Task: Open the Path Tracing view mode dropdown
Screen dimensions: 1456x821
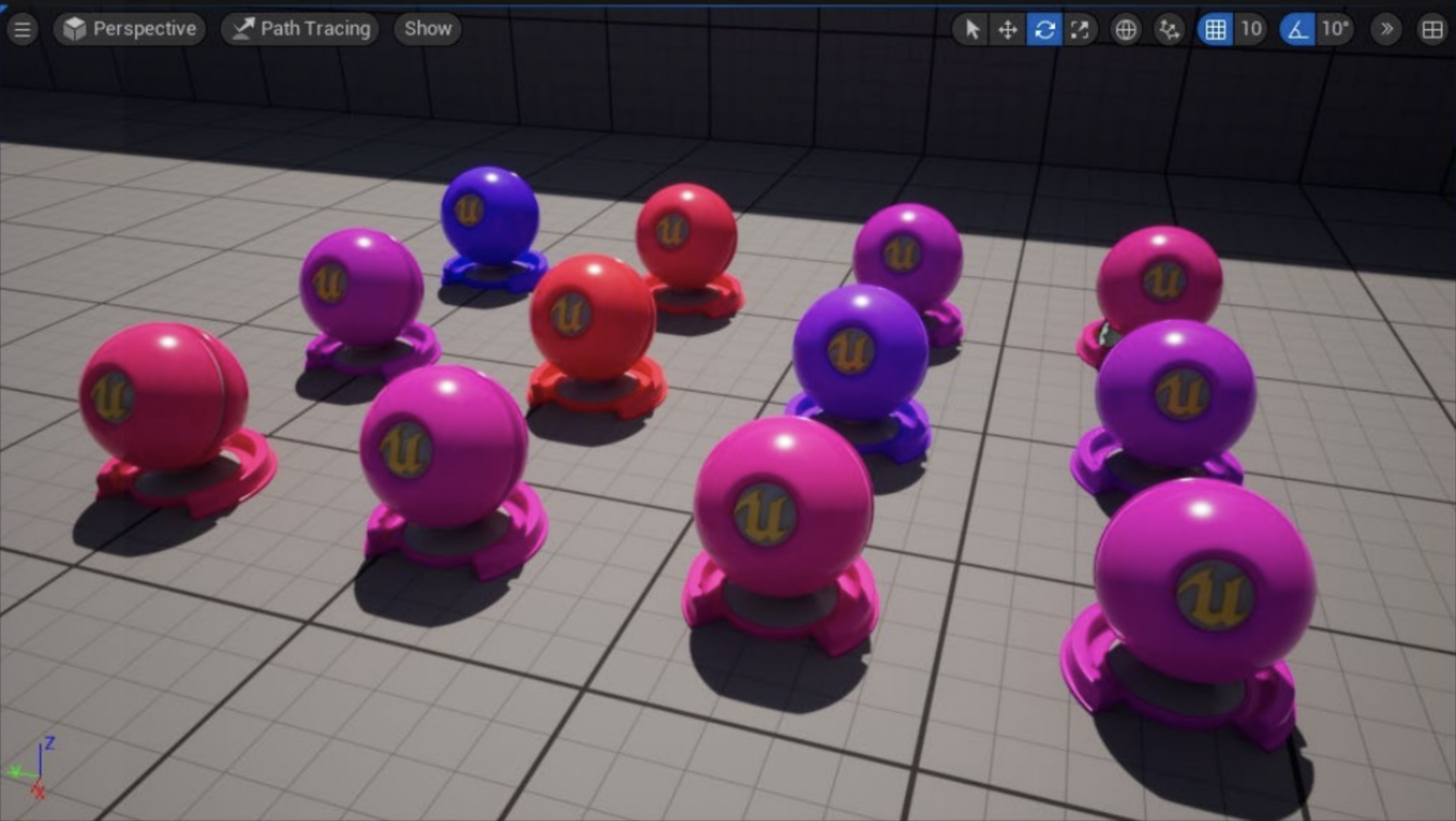Action: coord(301,29)
